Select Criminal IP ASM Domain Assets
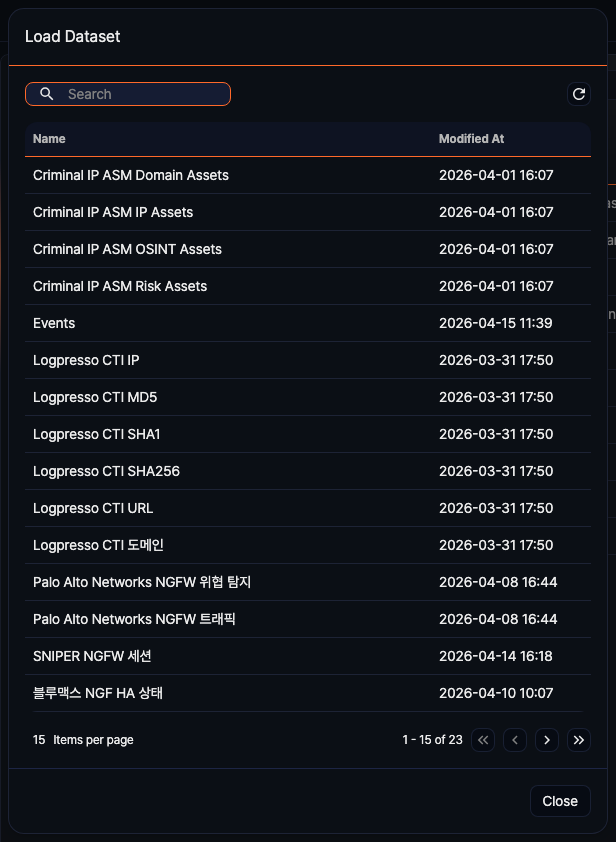The width and height of the screenshot is (616, 842). click(x=131, y=175)
